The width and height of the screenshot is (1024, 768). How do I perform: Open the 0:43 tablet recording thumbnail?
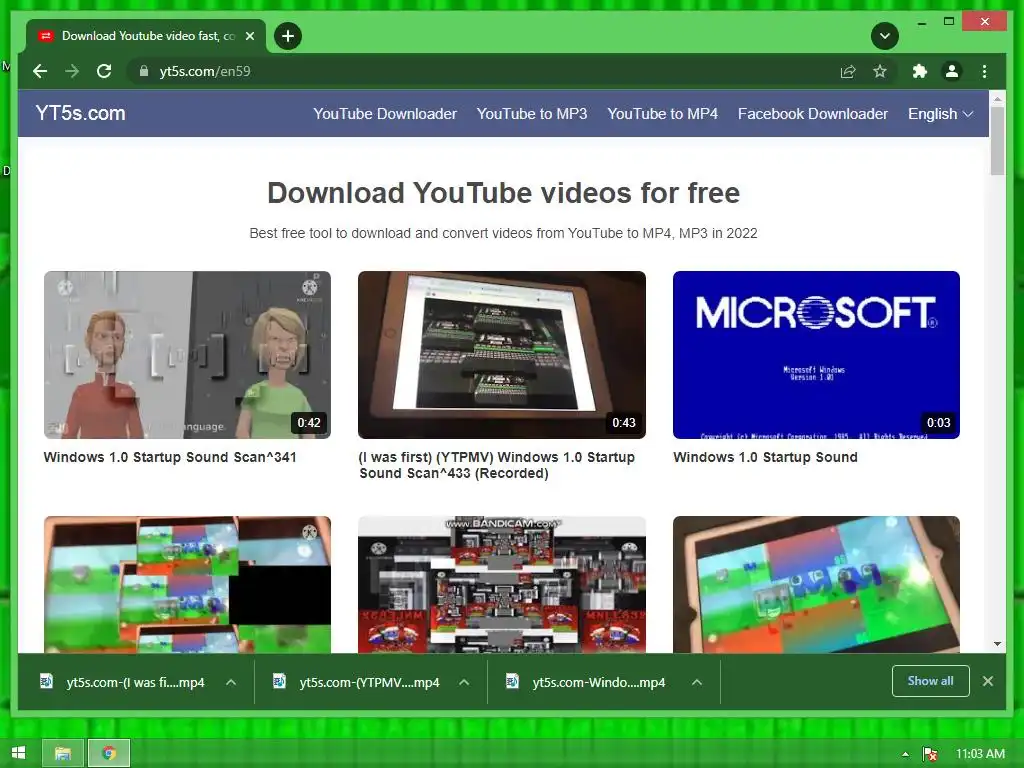(502, 355)
